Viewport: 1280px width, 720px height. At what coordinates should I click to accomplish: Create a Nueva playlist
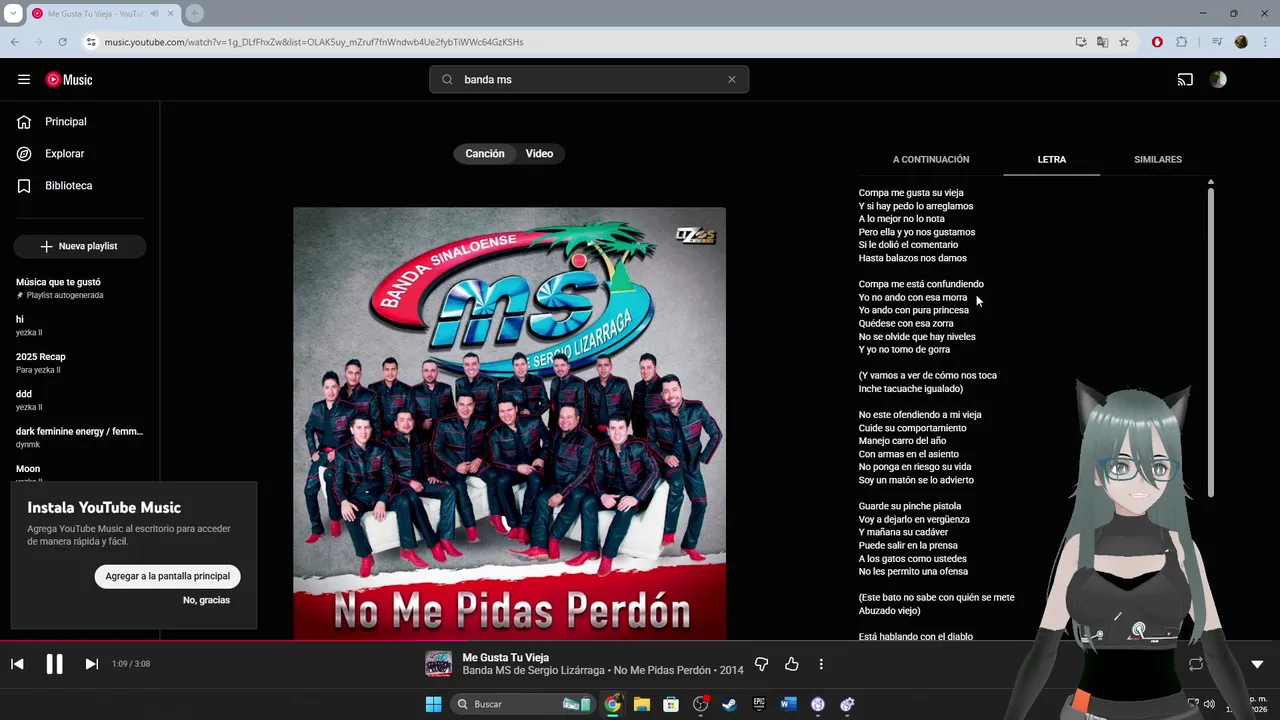79,246
